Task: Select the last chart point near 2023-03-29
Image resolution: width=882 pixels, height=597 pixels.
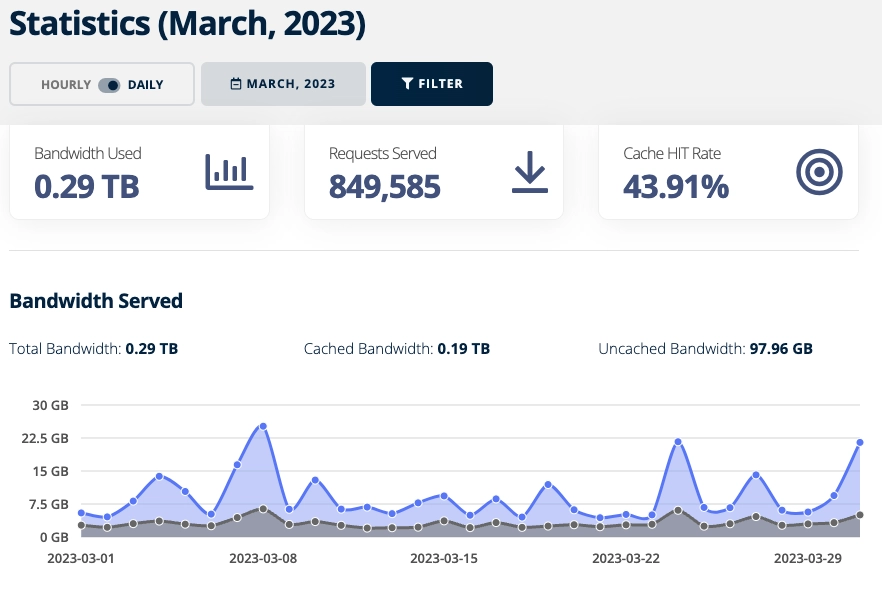Action: (858, 440)
